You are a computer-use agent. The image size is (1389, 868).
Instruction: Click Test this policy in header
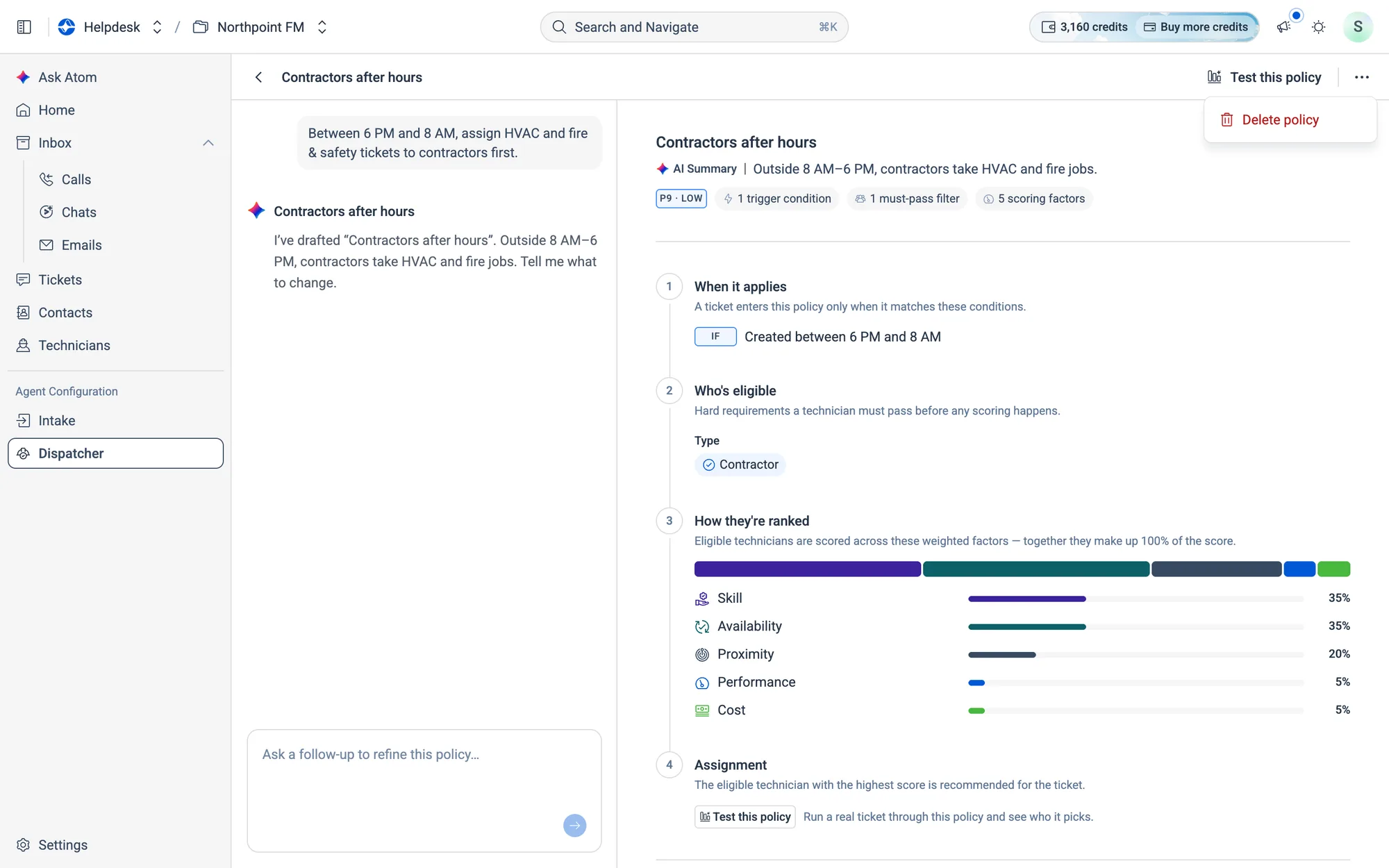(x=1264, y=77)
